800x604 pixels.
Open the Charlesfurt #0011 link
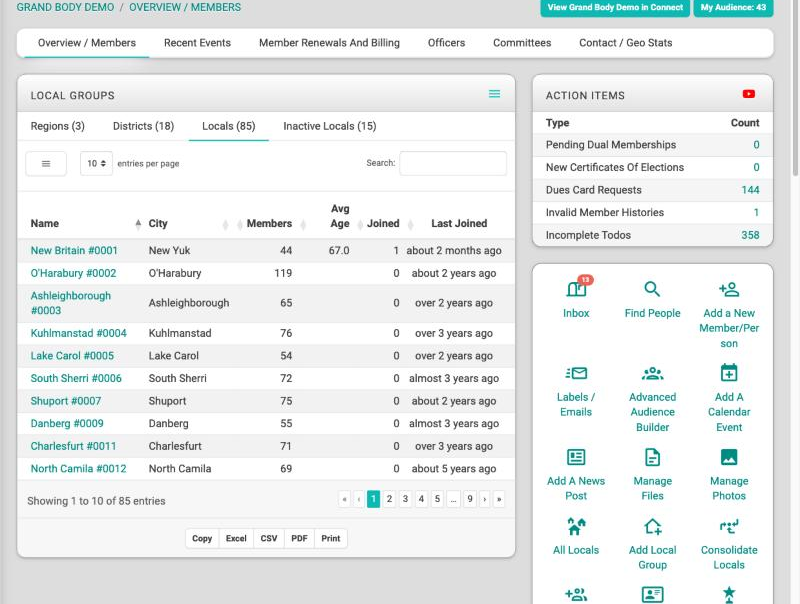pos(73,446)
